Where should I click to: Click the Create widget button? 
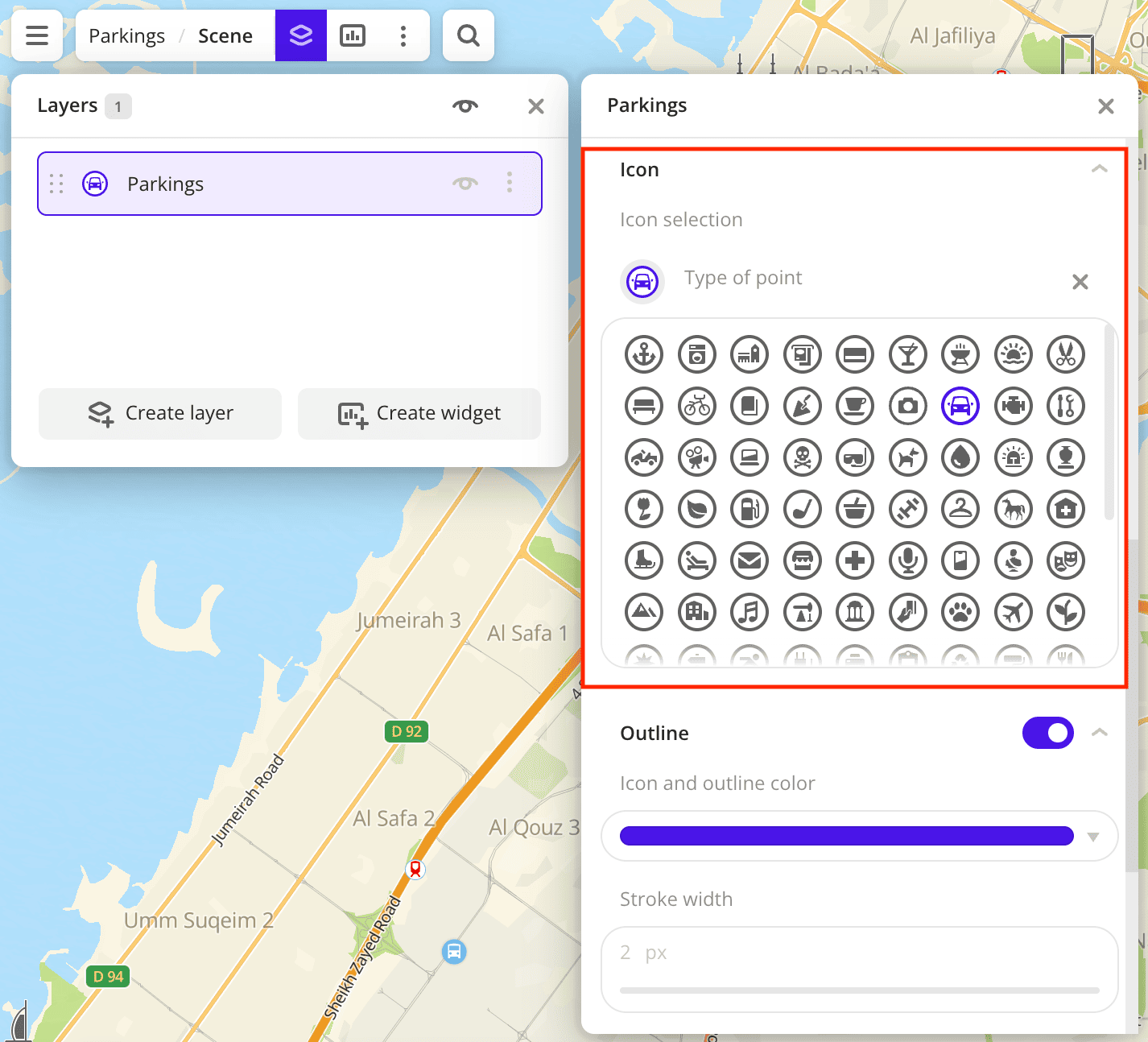pyautogui.click(x=419, y=414)
